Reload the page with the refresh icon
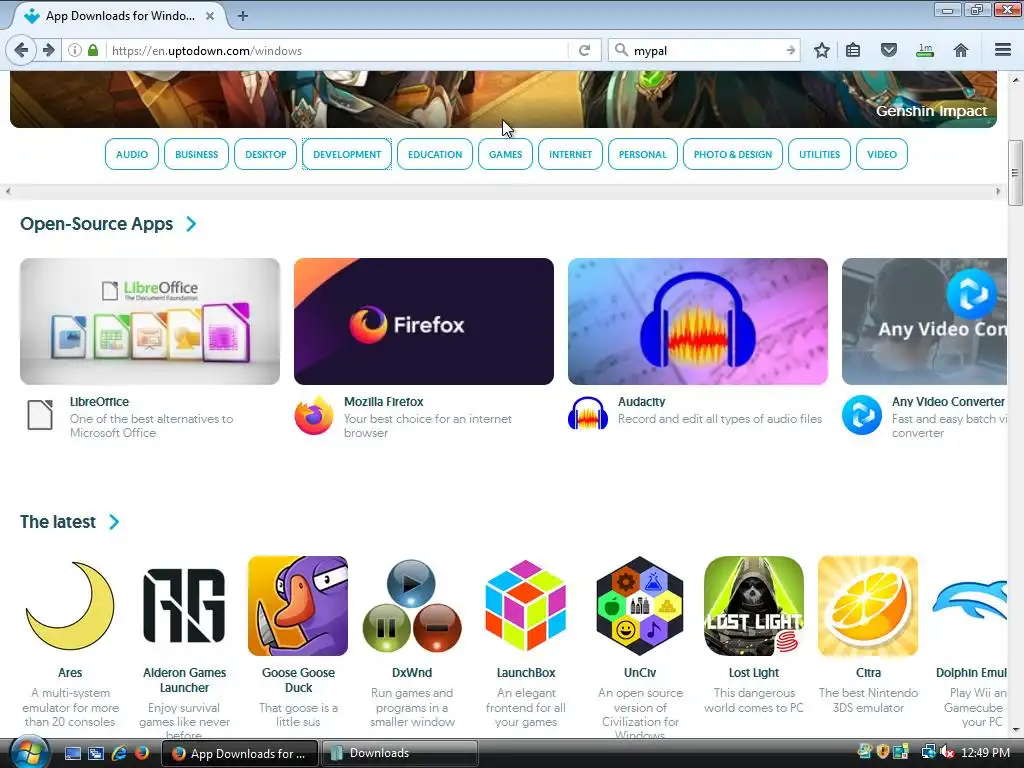 [x=584, y=50]
